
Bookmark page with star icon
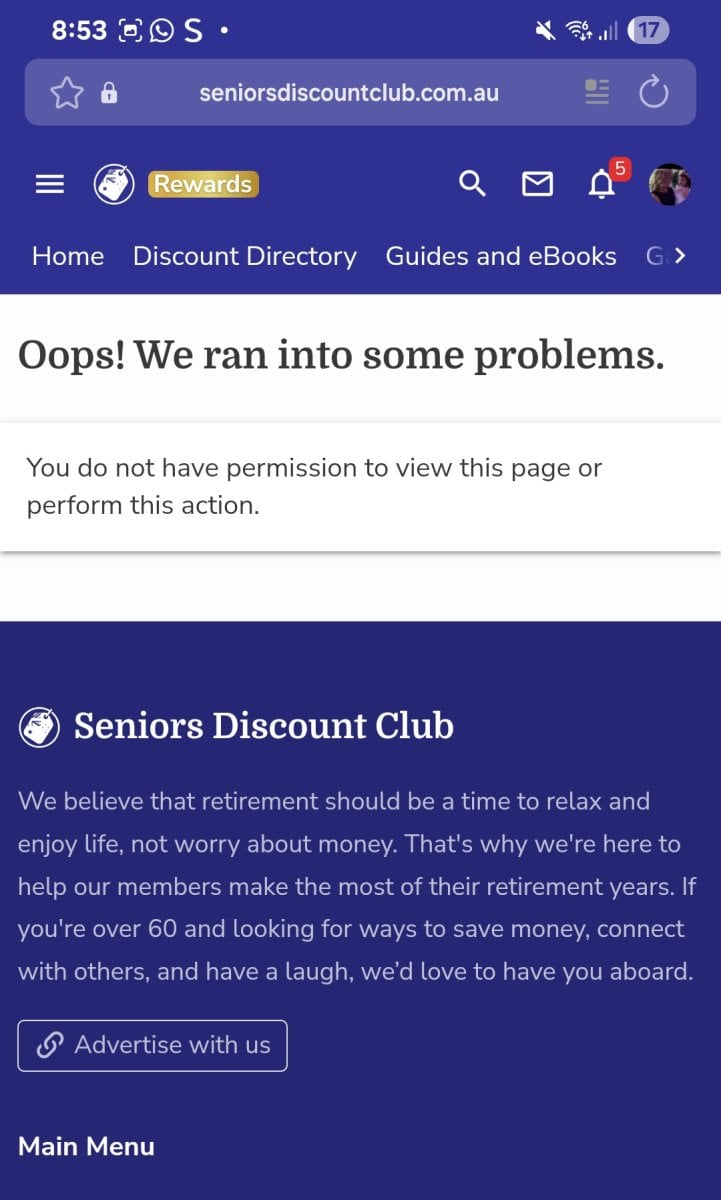coord(67,93)
